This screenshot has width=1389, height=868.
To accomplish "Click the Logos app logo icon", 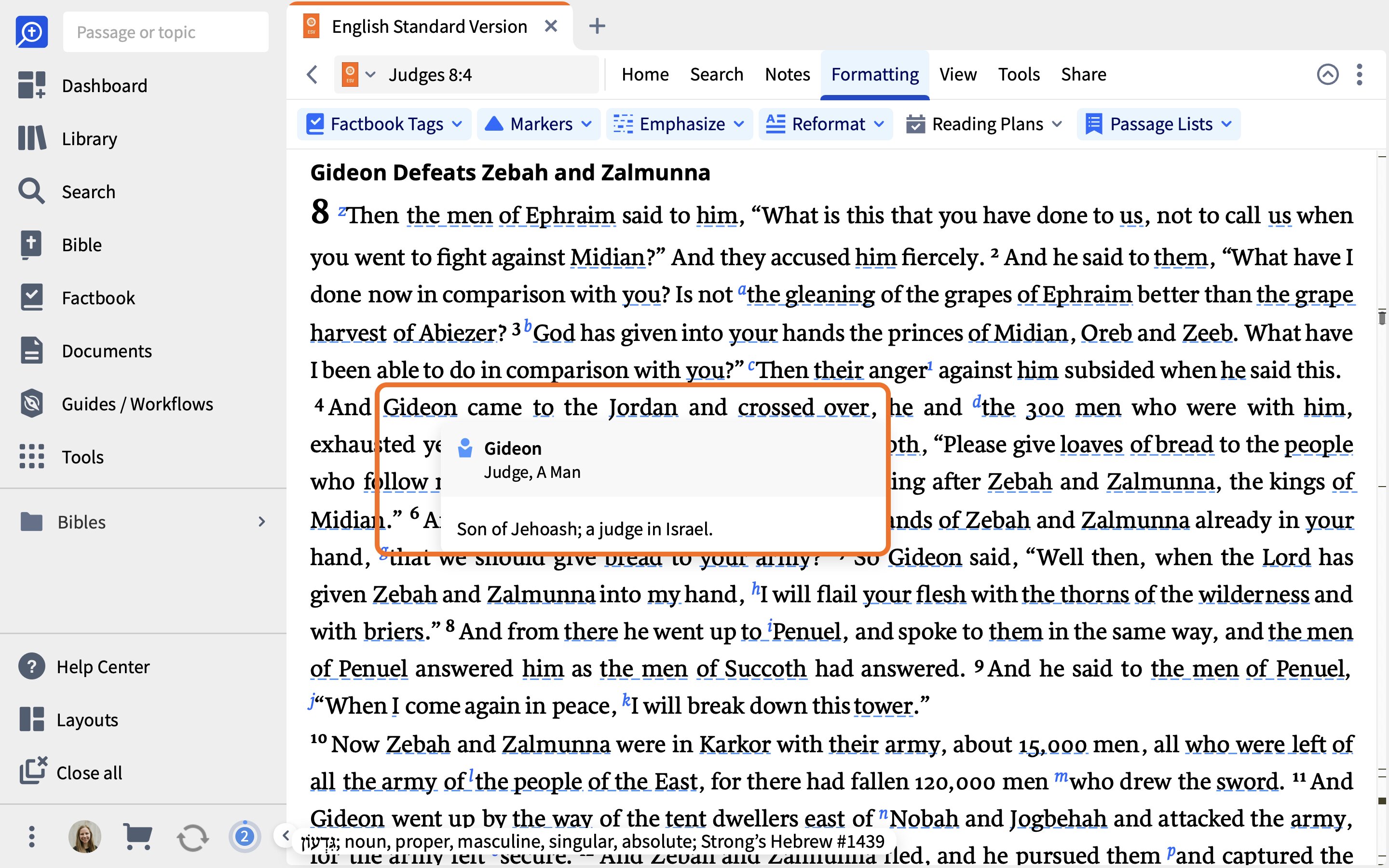I will pyautogui.click(x=31, y=32).
